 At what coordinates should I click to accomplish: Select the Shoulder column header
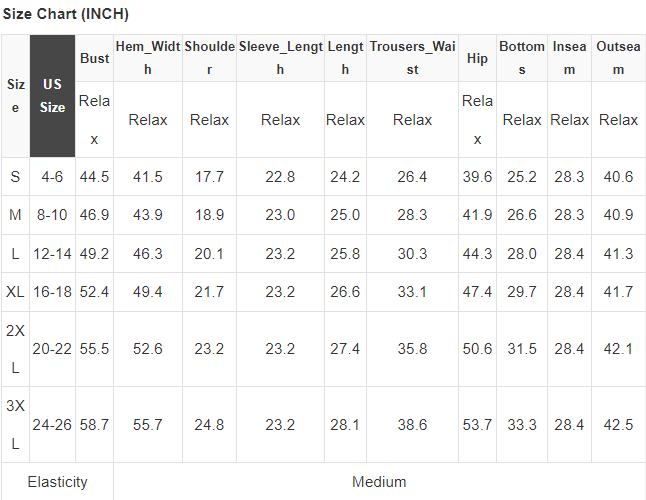point(209,58)
